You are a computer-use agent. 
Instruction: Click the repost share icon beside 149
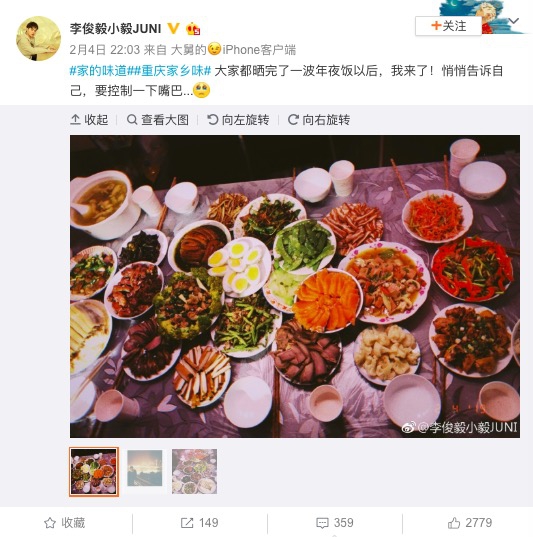[187, 523]
